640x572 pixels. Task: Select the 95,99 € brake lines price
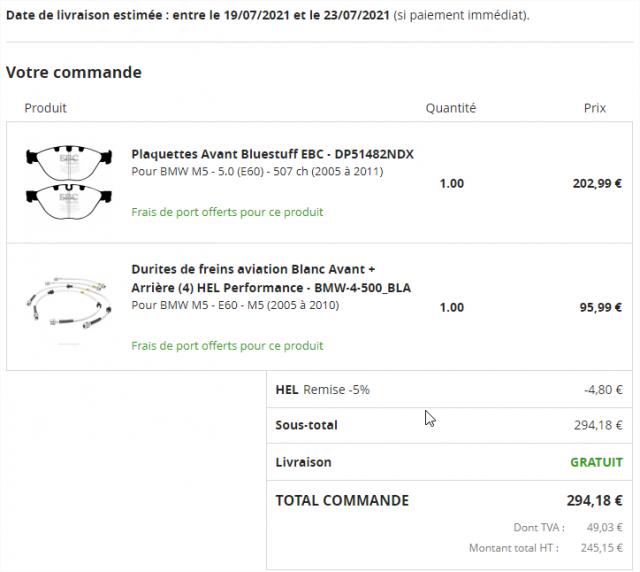coord(600,307)
